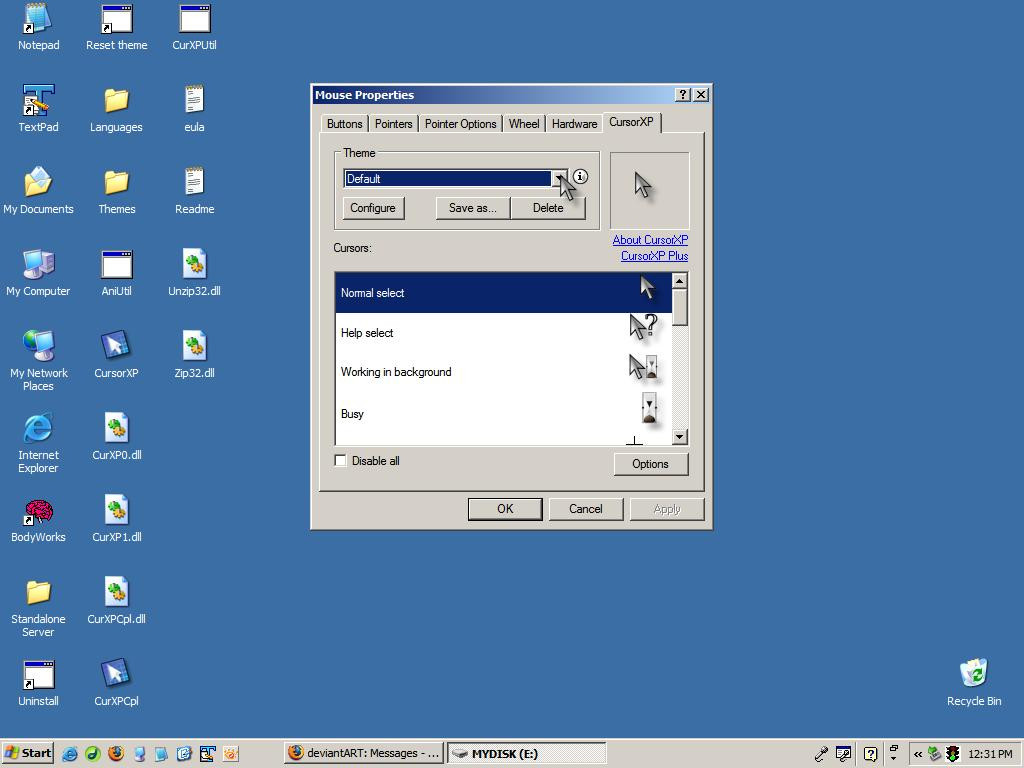1024x768 pixels.
Task: Click the taskbar clock
Action: (x=990, y=754)
